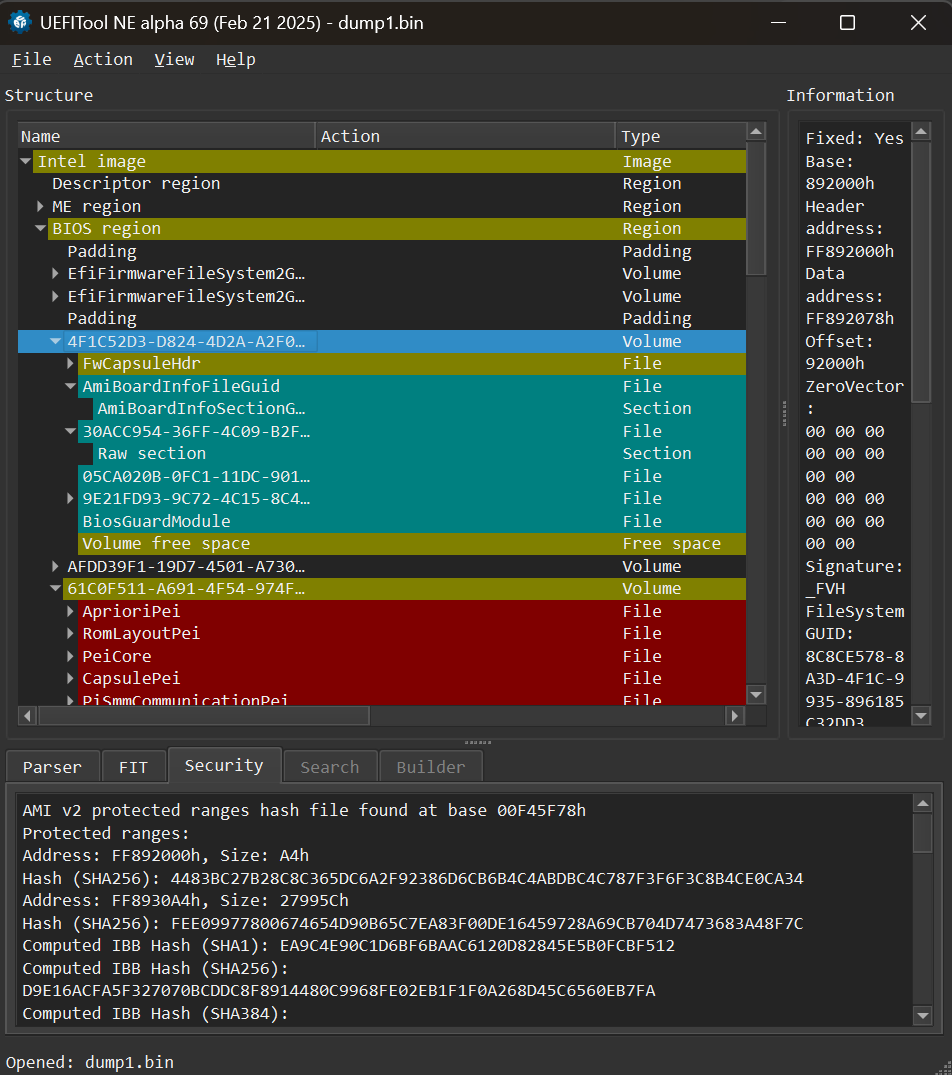Click the Type column header

tap(681, 136)
